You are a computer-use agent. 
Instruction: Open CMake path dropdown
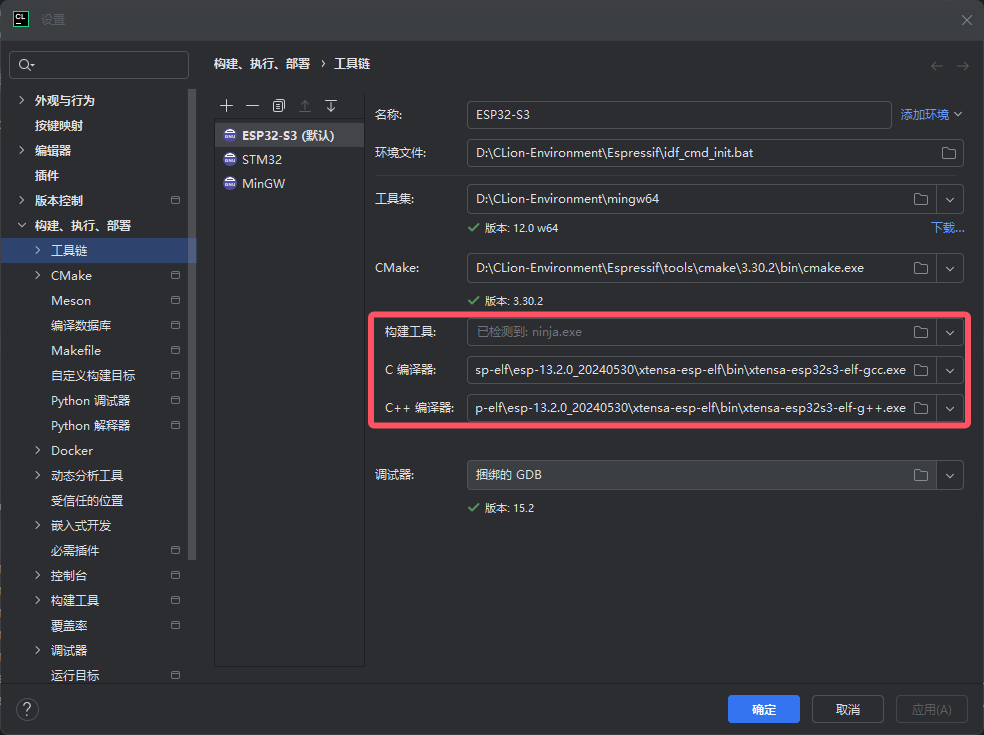pos(950,269)
